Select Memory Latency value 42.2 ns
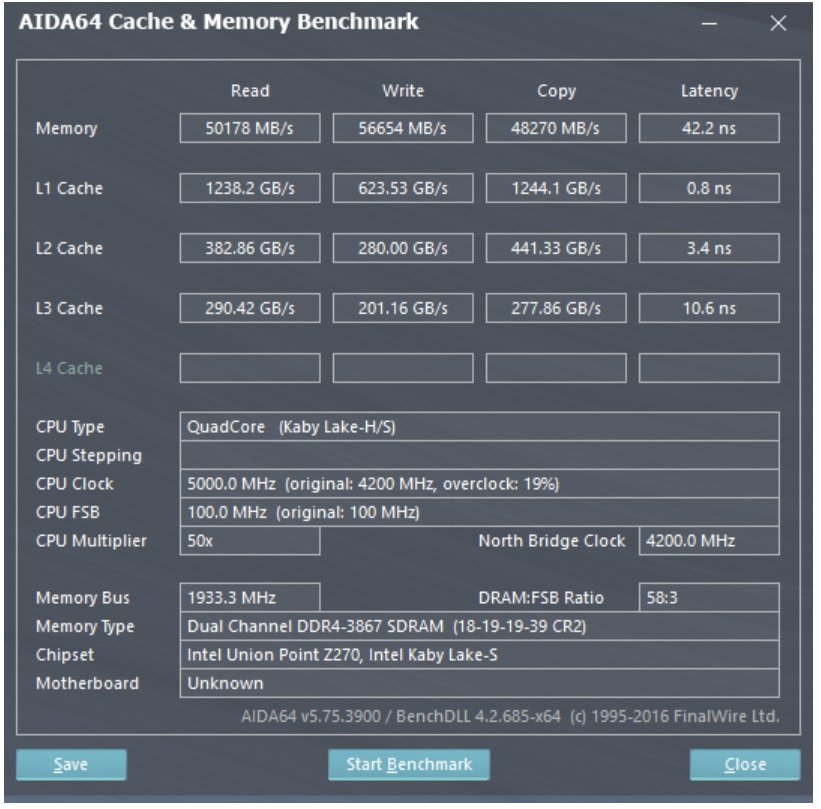 pos(709,128)
